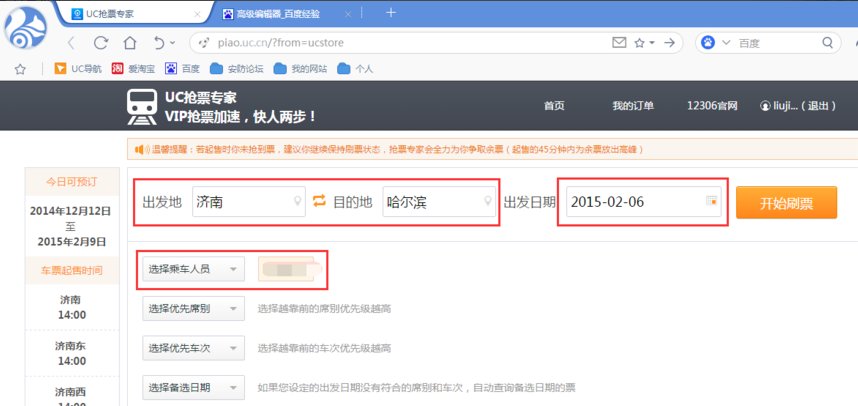Click the UC browser logo icon

(x=25, y=27)
